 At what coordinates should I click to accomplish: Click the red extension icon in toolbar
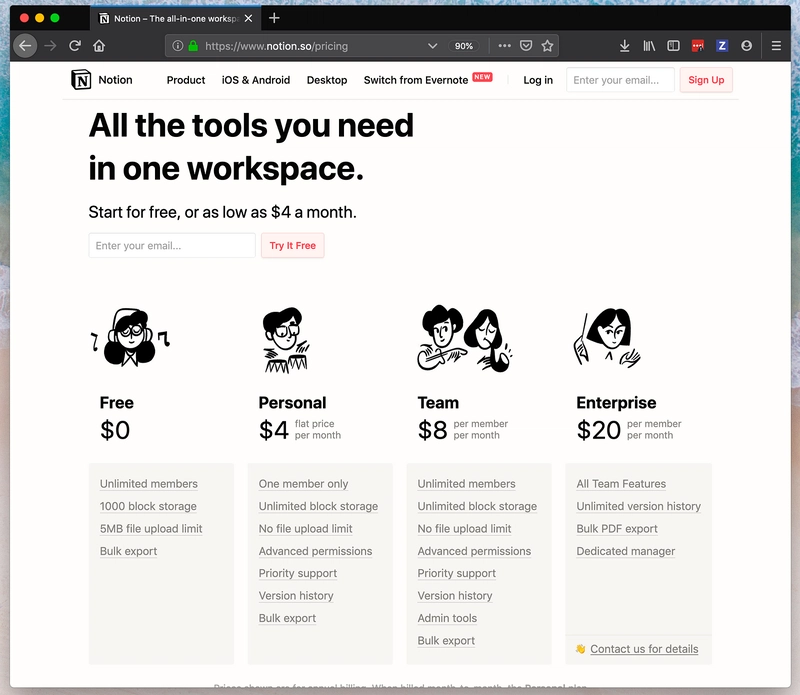697,46
